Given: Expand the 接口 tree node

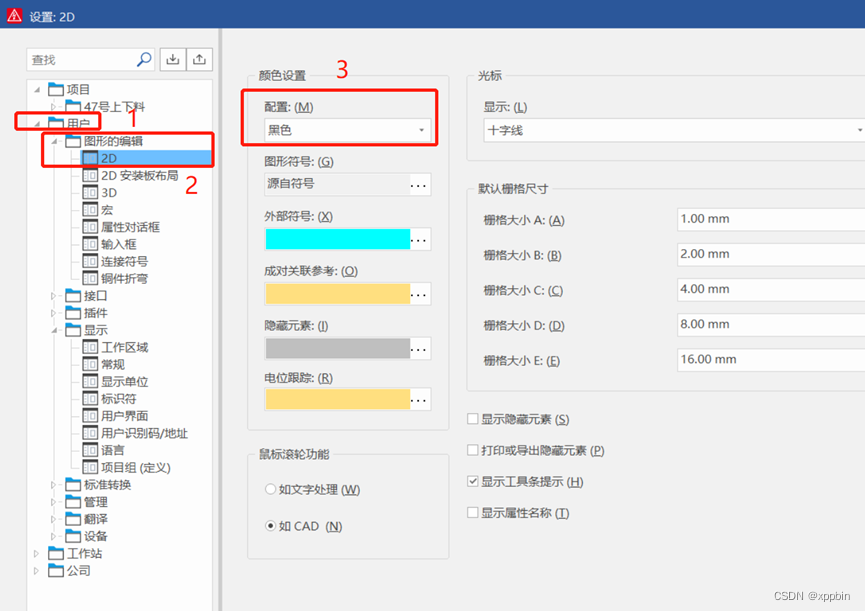Looking at the screenshot, I should (x=54, y=296).
